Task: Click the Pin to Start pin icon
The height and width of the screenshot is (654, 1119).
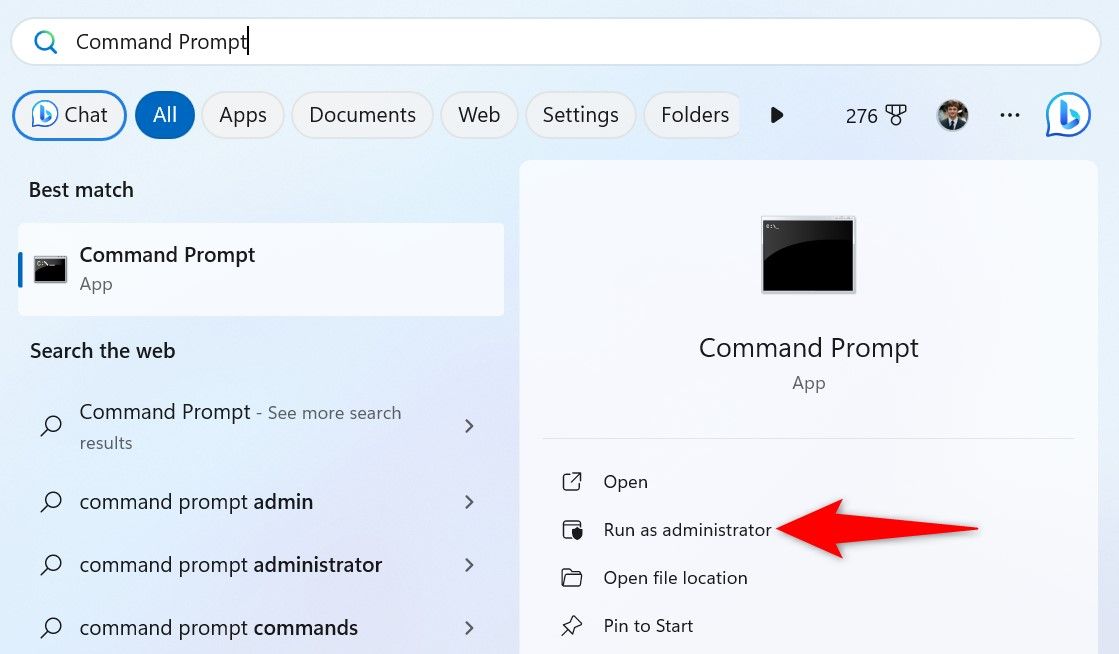Action: click(572, 626)
